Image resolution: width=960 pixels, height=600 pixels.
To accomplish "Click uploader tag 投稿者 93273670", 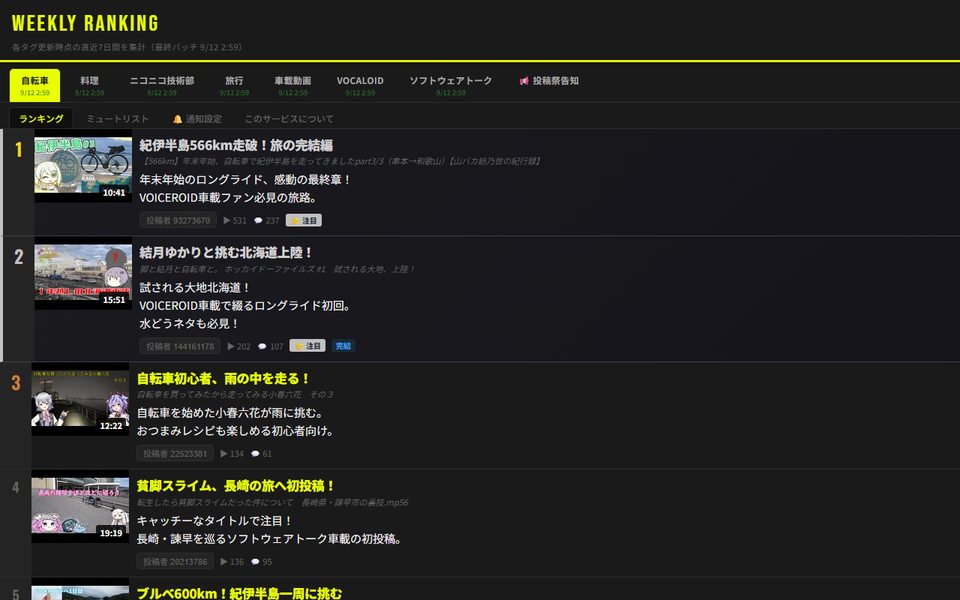I will click(178, 220).
